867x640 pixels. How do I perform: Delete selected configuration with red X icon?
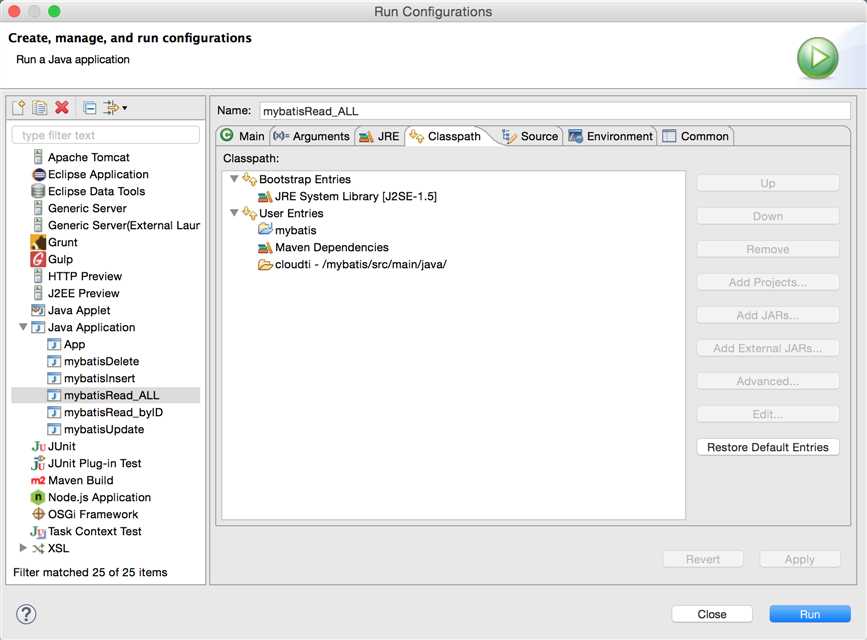click(62, 107)
